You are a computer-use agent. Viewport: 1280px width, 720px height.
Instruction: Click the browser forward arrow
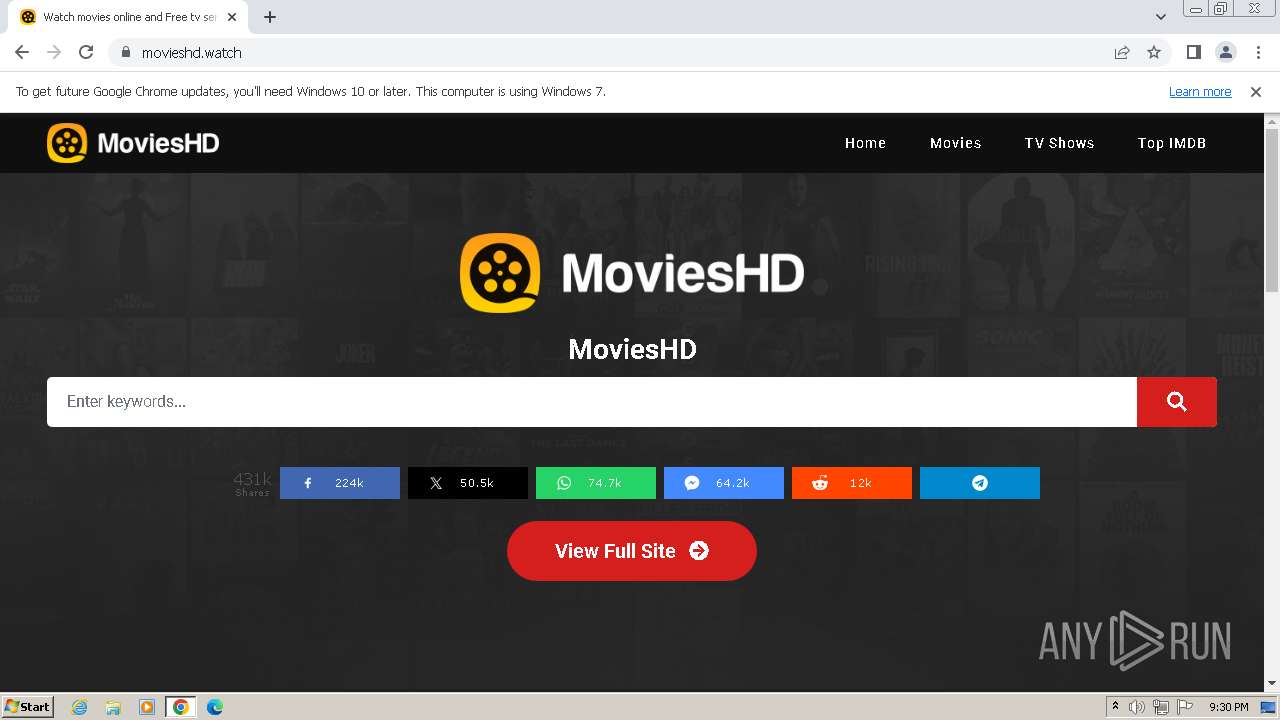(x=54, y=52)
